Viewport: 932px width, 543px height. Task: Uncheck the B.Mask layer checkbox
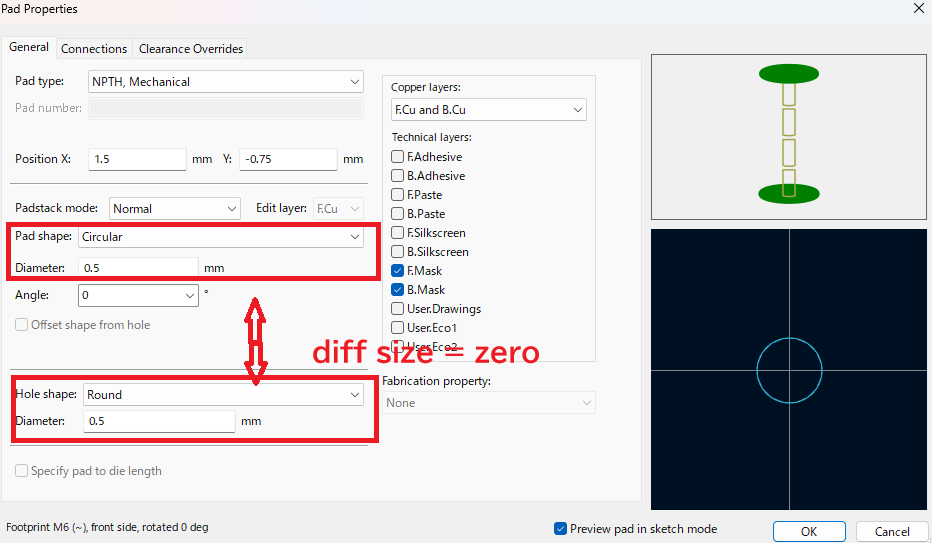coord(398,290)
